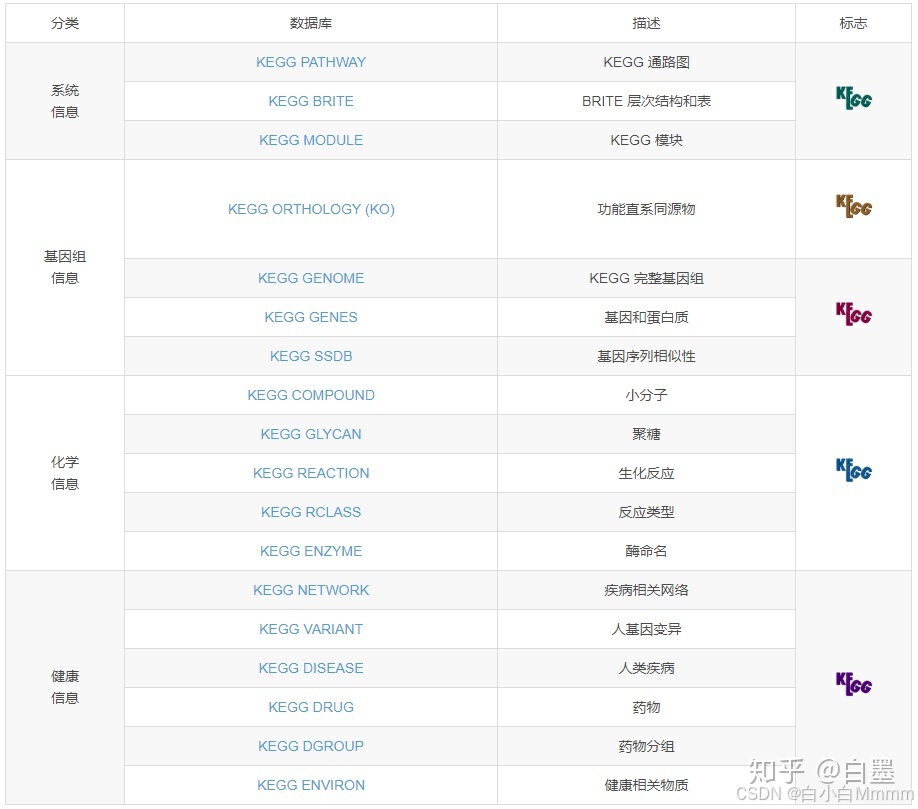The width and height of the screenshot is (918, 809).
Task: Click the brown KEGG logo beside ORTHOLOGY
Action: click(854, 206)
